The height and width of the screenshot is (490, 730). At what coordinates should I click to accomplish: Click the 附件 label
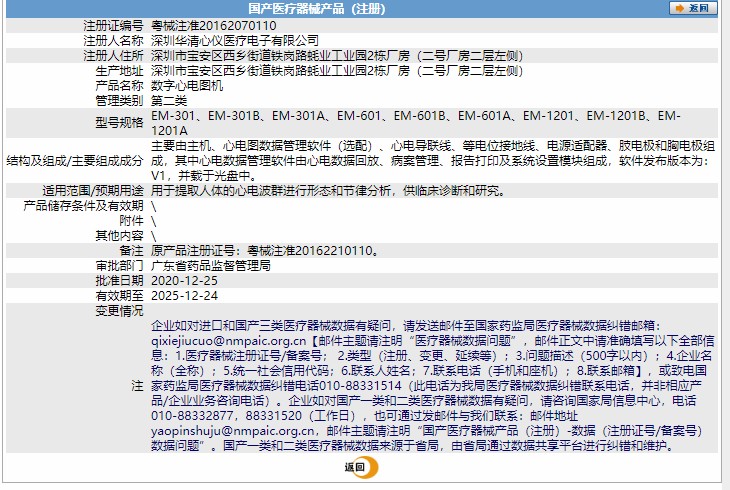click(131, 220)
